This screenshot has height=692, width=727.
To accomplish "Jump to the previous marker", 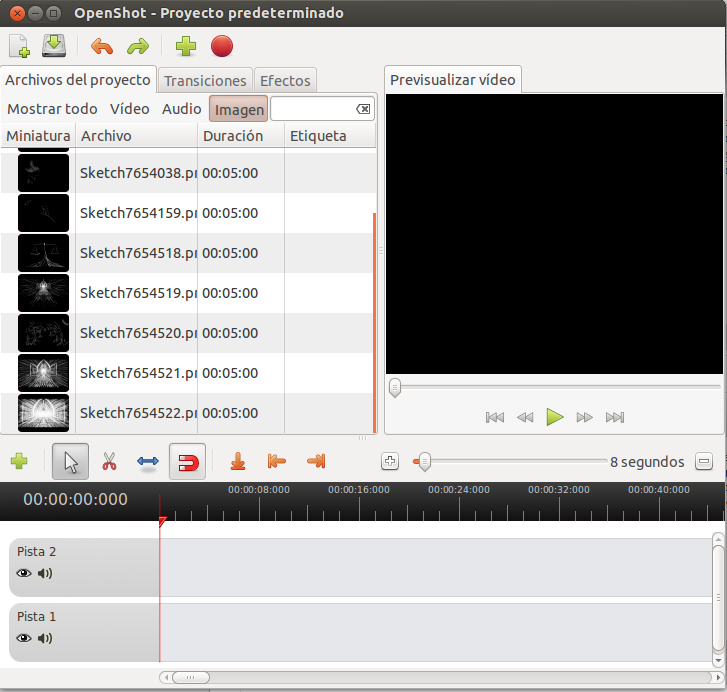I will (277, 462).
